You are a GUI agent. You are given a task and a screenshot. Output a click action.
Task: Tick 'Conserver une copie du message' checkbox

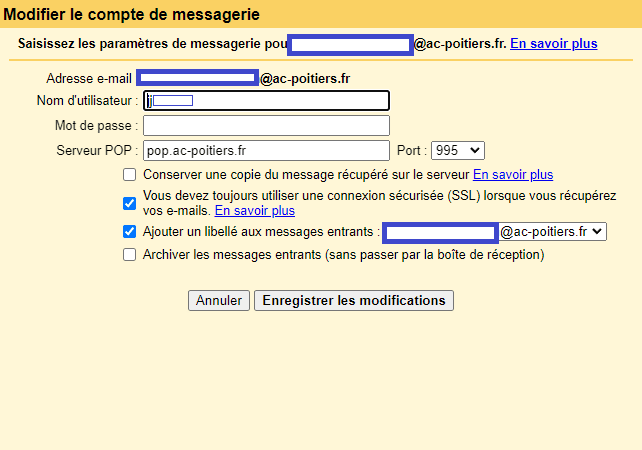point(129,175)
